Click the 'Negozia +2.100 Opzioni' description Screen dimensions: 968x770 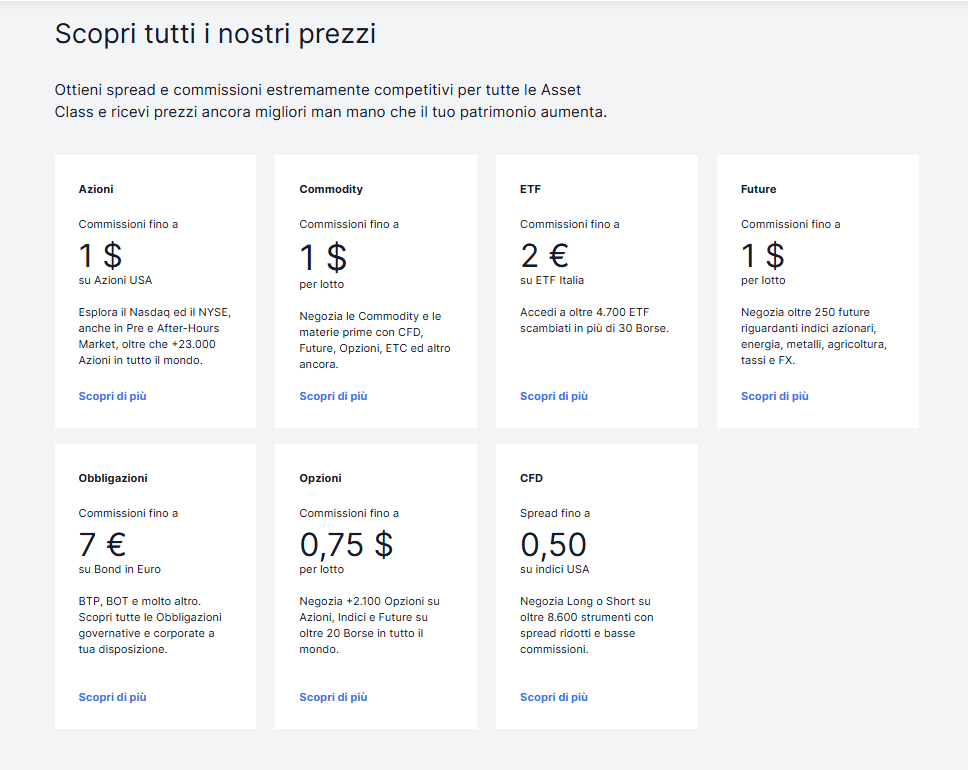(x=370, y=626)
